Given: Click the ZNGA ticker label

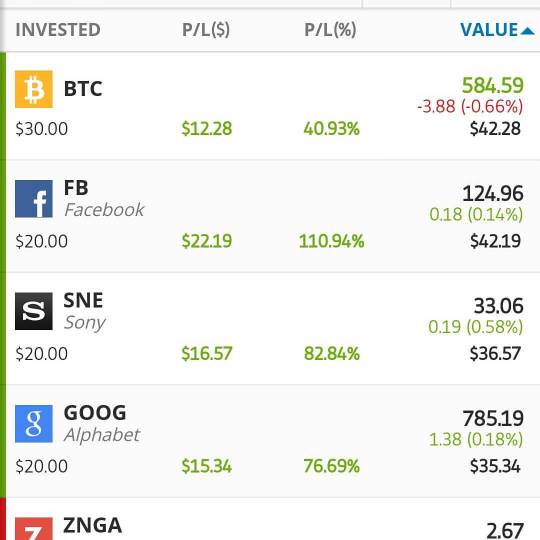Looking at the screenshot, I should point(93,525).
